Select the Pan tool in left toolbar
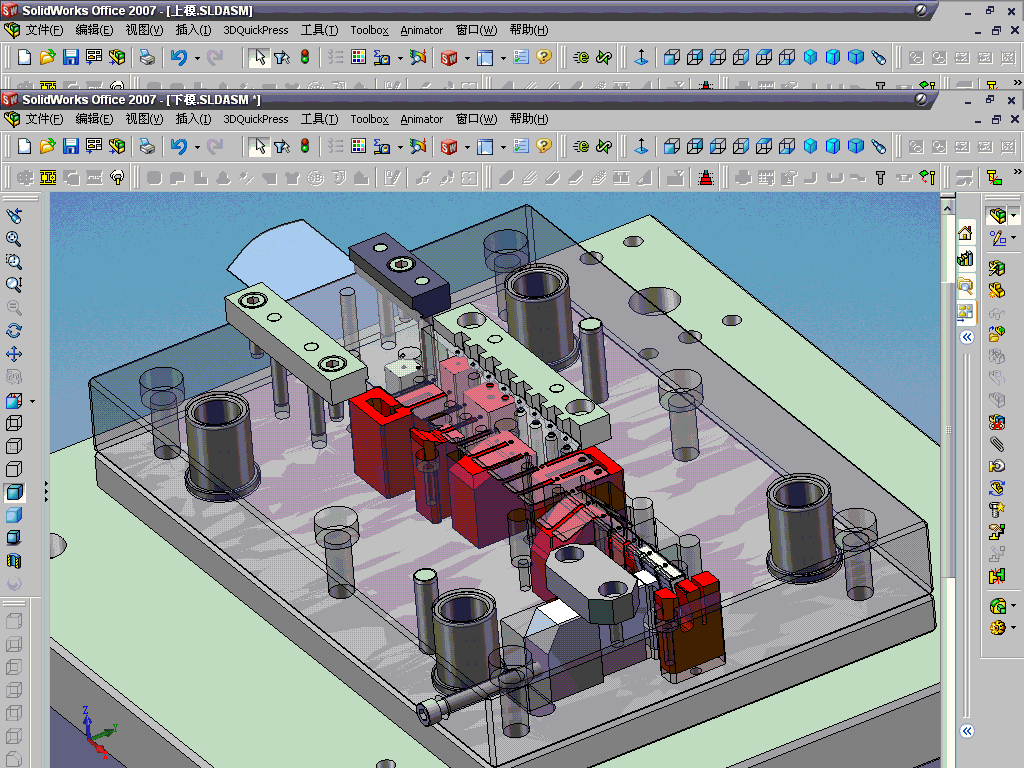Viewport: 1024px width, 768px height. (14, 354)
